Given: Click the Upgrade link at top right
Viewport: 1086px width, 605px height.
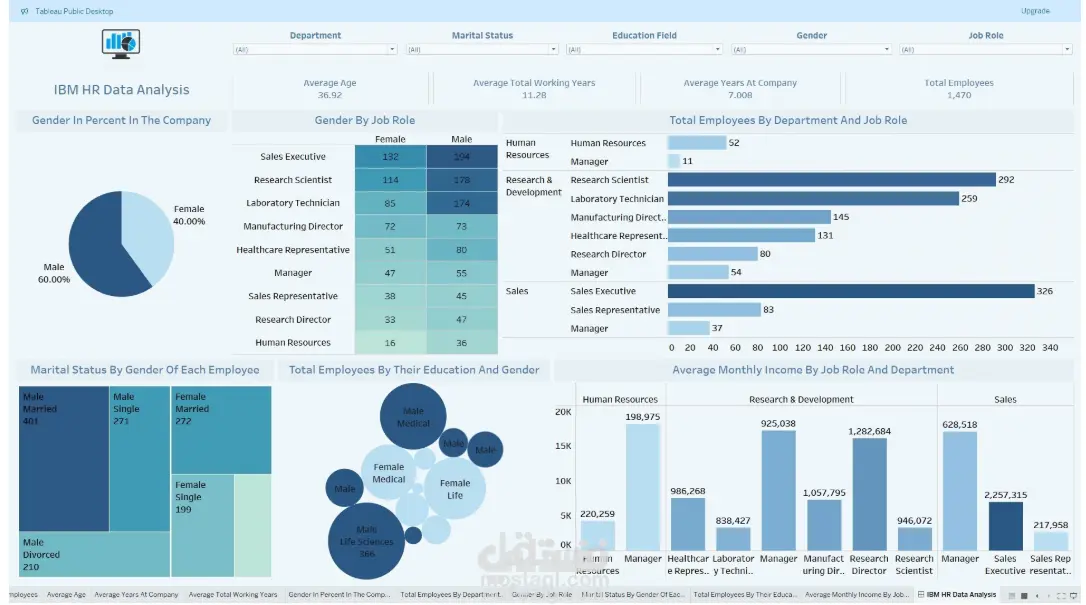Looking at the screenshot, I should pyautogui.click(x=1035, y=11).
